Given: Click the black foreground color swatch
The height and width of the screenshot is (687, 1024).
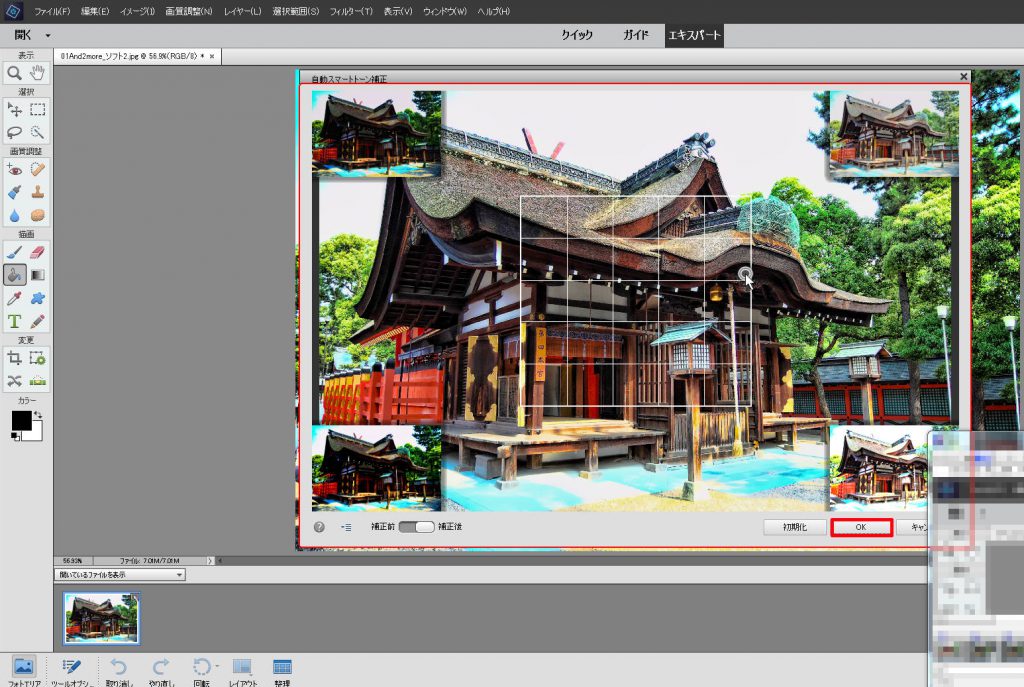Looking at the screenshot, I should coord(21,420).
